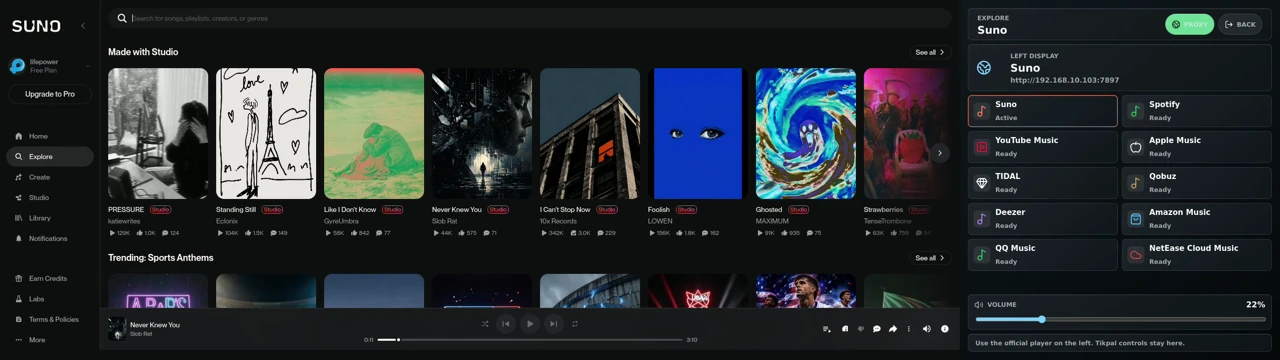The height and width of the screenshot is (360, 1280).
Task: Select TIDAL in the service list
Action: pos(1043,183)
